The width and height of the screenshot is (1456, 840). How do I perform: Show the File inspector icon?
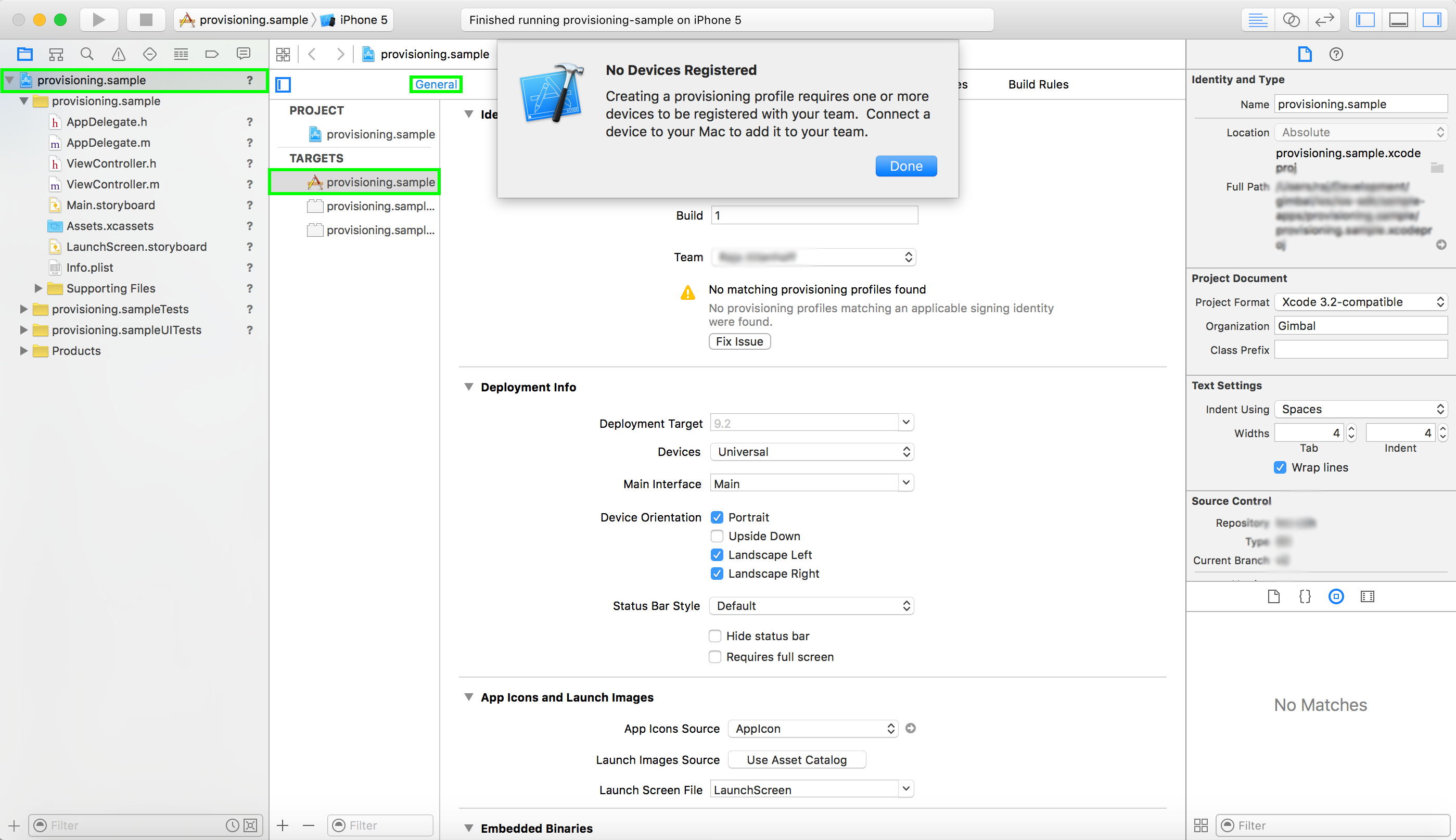1305,54
